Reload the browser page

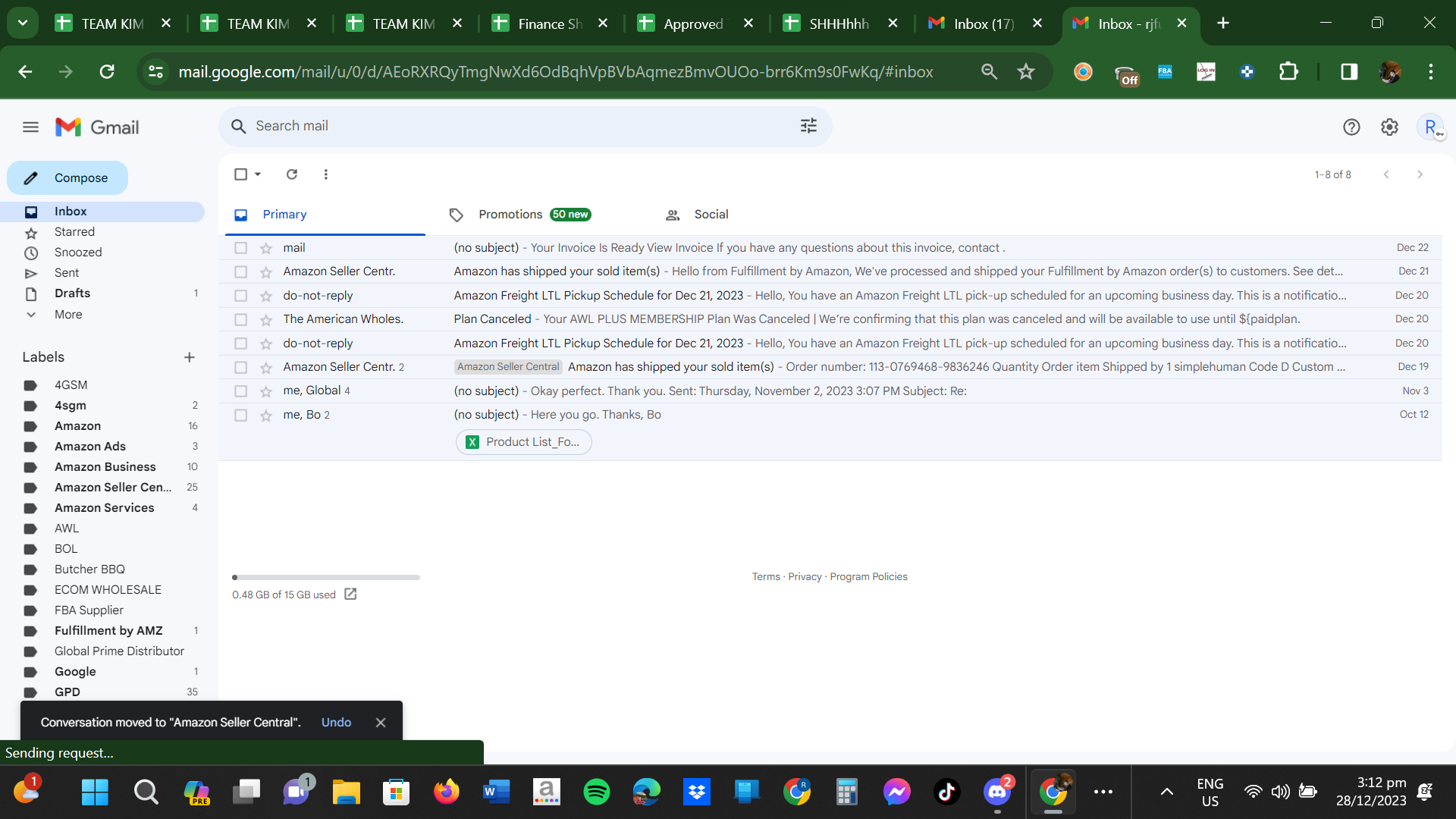(107, 72)
